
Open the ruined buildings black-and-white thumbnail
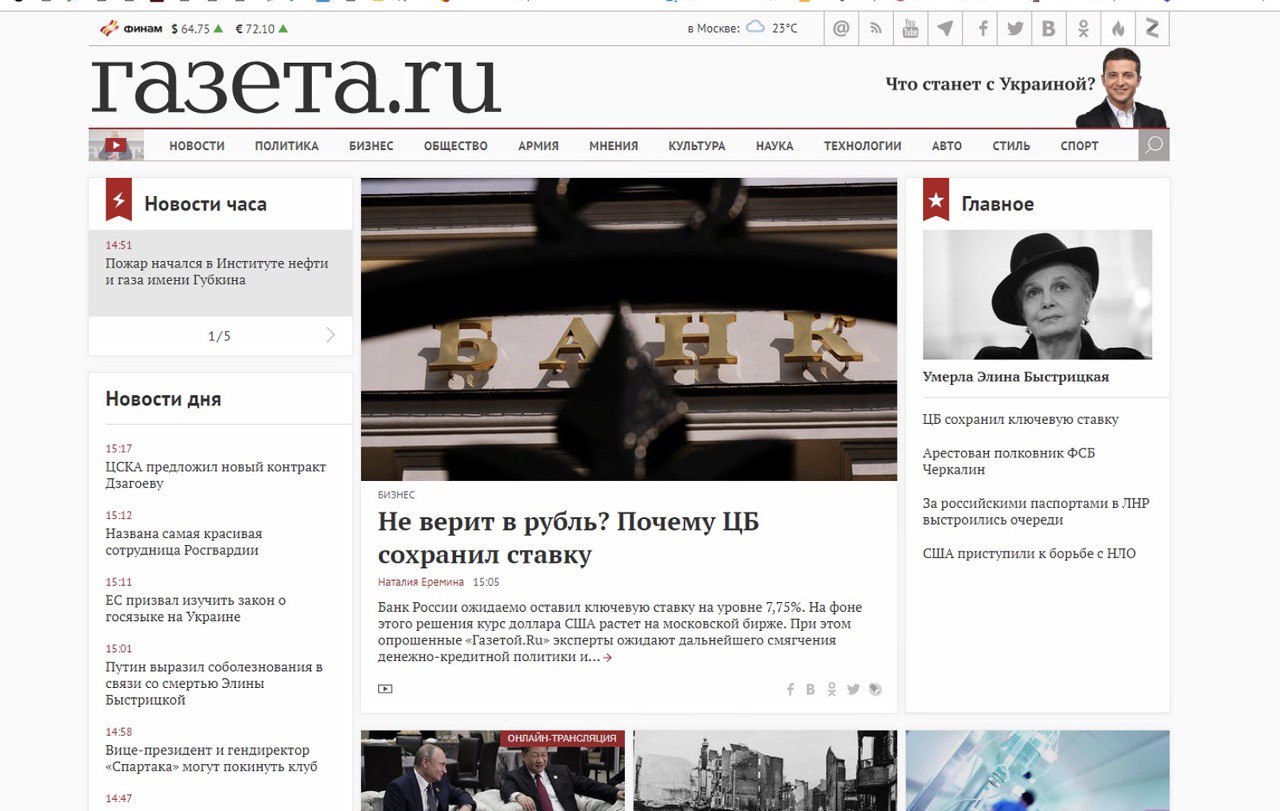pyautogui.click(x=765, y=771)
